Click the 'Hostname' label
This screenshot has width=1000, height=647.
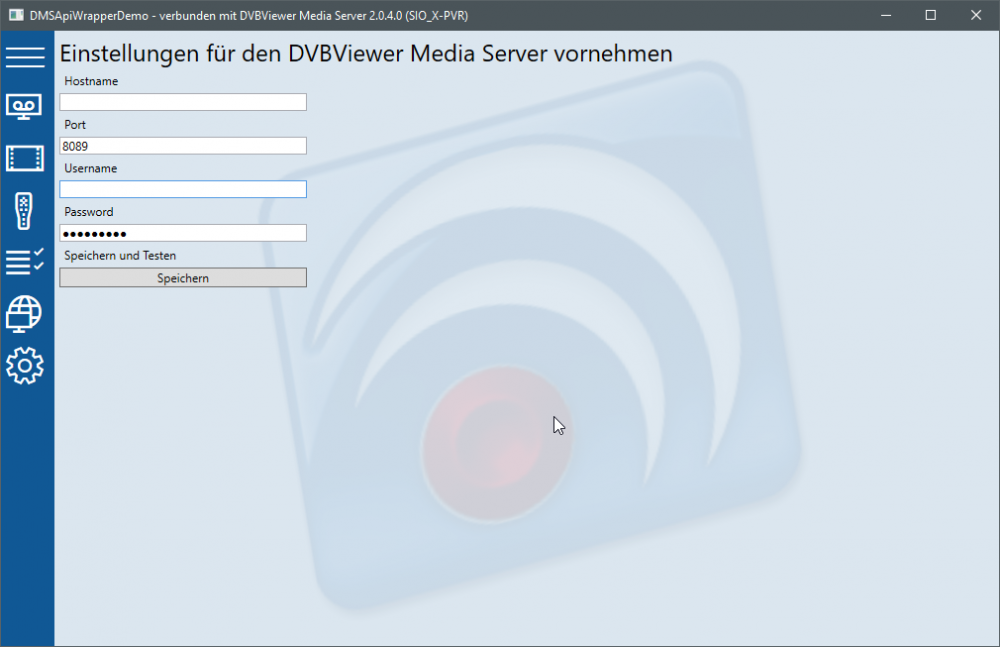click(x=91, y=81)
